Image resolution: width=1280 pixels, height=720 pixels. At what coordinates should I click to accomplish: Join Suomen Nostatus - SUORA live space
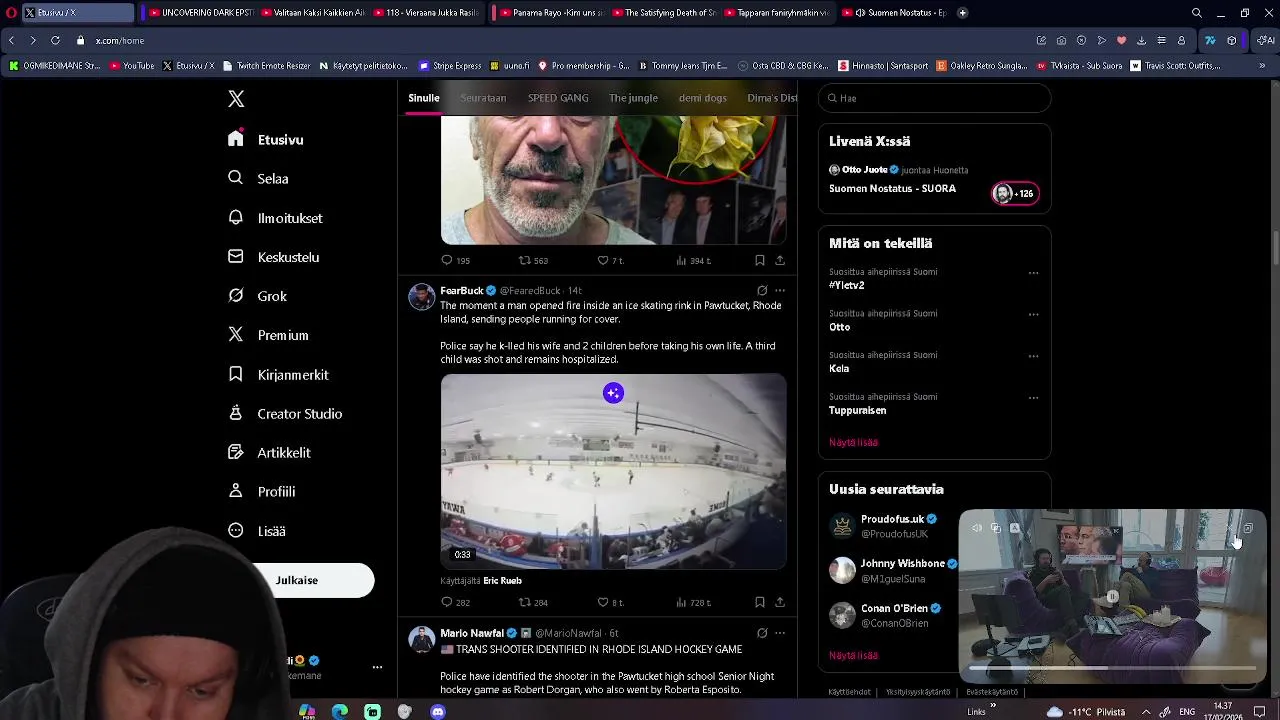[892, 188]
